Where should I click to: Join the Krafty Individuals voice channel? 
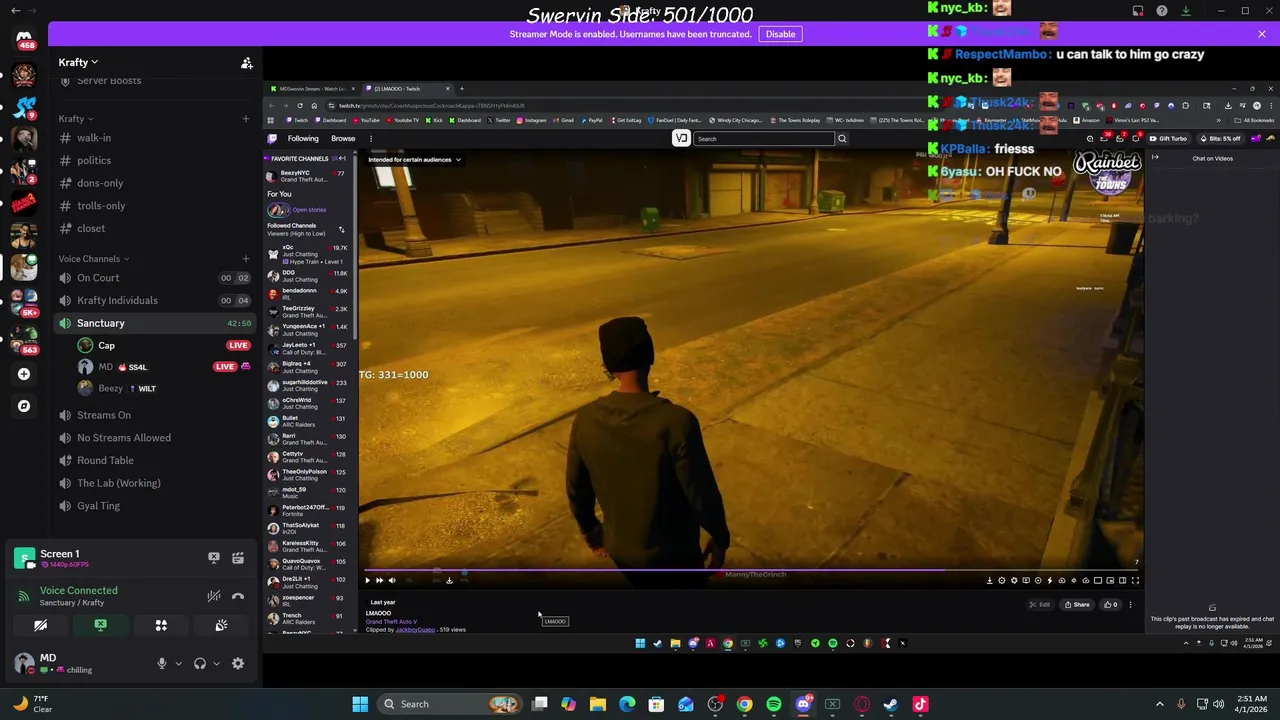155,300
